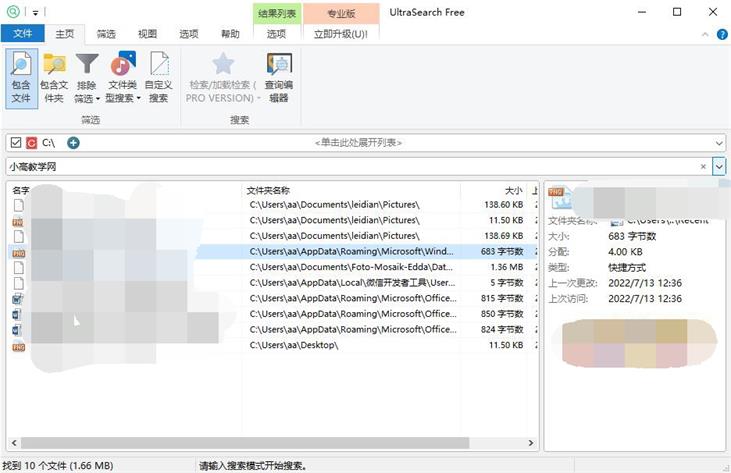This screenshot has width=731, height=473.
Task: Click file icon of the 138.60 KB row
Action: (19, 205)
